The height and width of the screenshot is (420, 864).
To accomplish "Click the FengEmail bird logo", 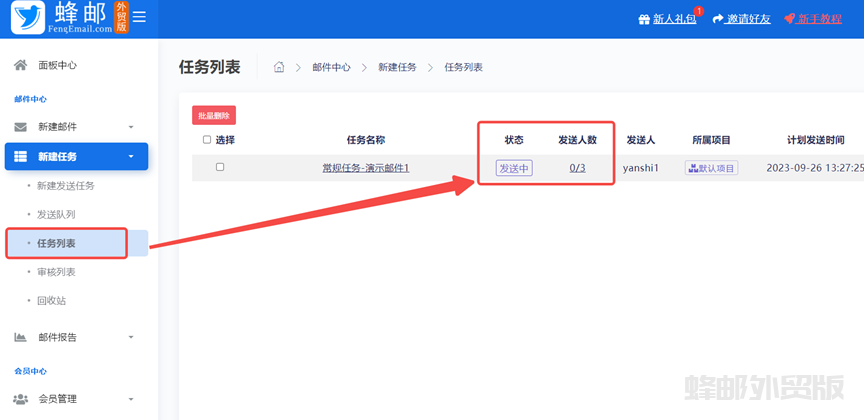I will (x=27, y=18).
